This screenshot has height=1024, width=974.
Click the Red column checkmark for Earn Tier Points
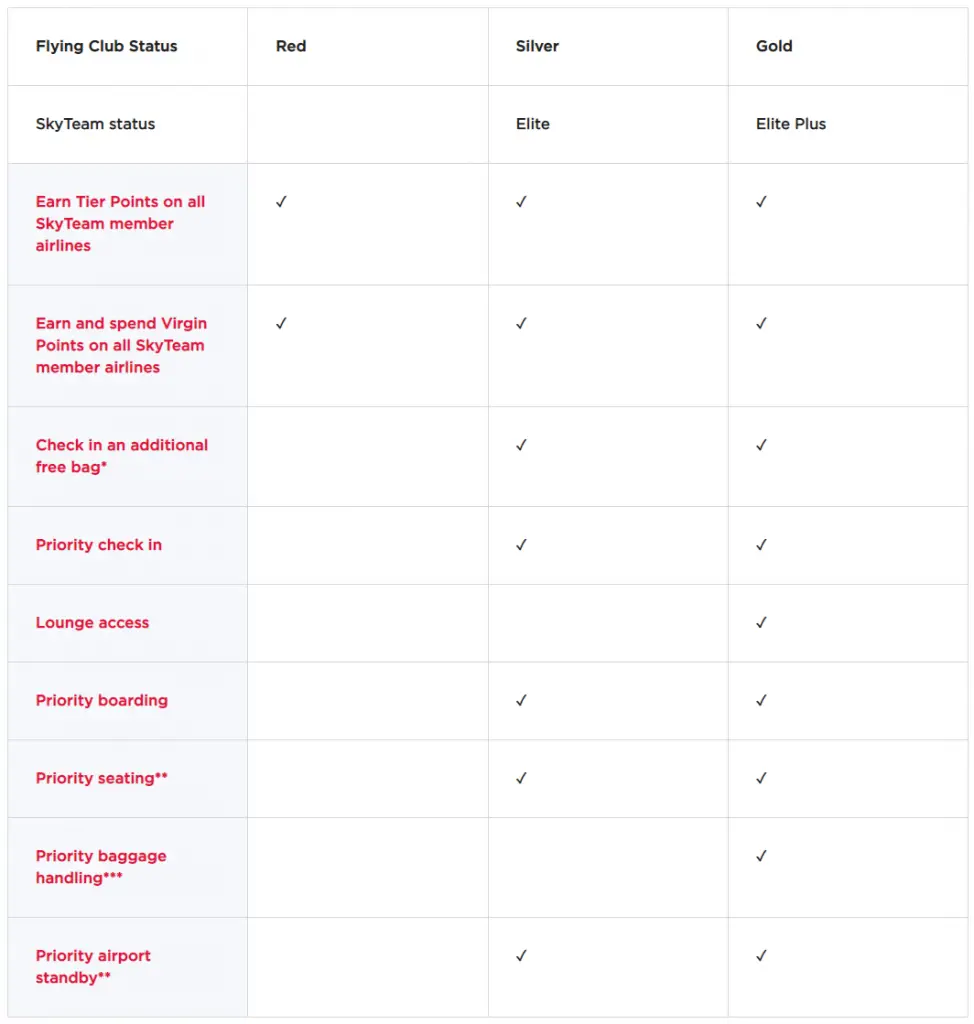point(282,202)
